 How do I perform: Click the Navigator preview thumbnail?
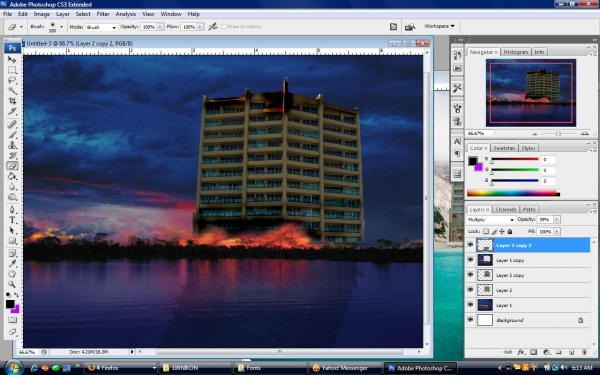pyautogui.click(x=531, y=93)
